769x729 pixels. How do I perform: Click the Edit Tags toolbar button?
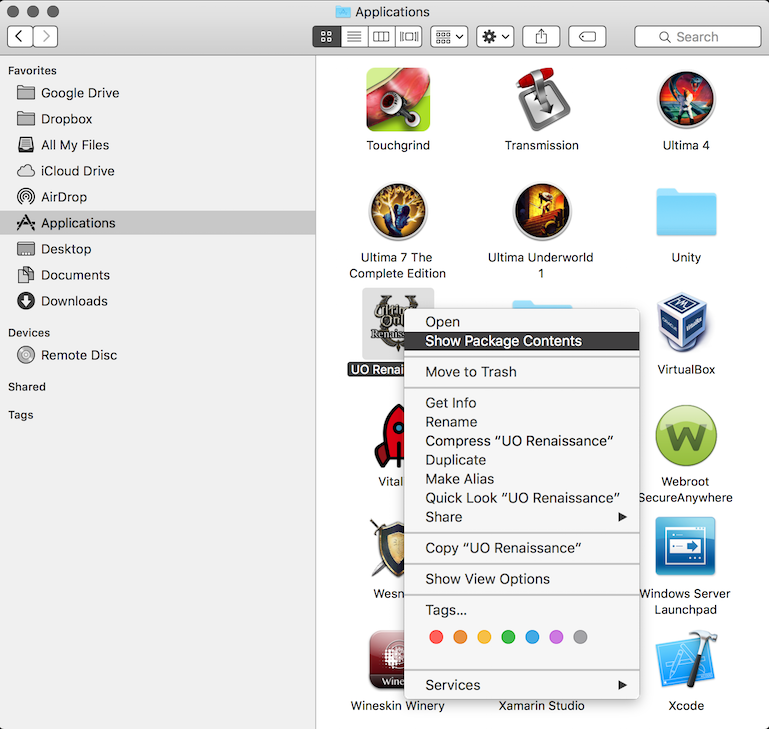(587, 37)
